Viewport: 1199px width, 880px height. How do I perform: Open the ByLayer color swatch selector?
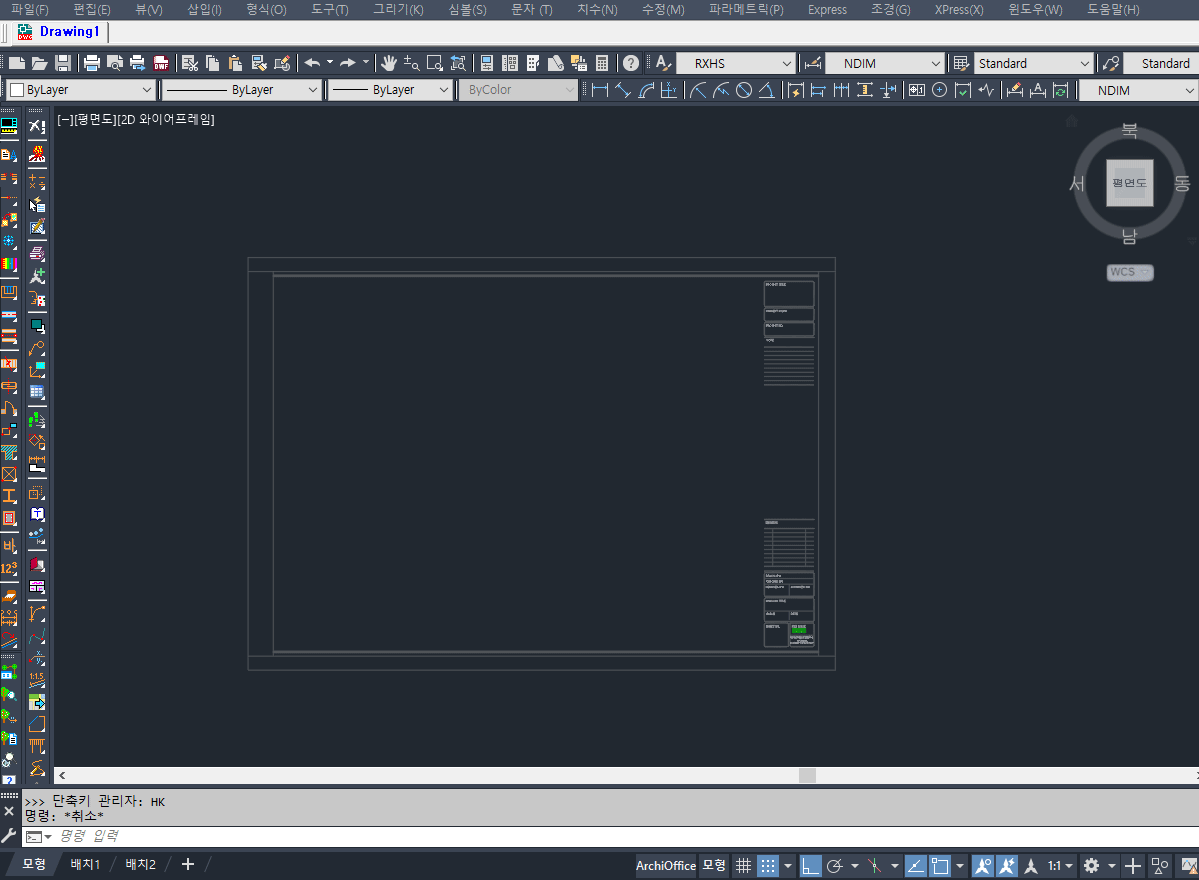(x=81, y=90)
